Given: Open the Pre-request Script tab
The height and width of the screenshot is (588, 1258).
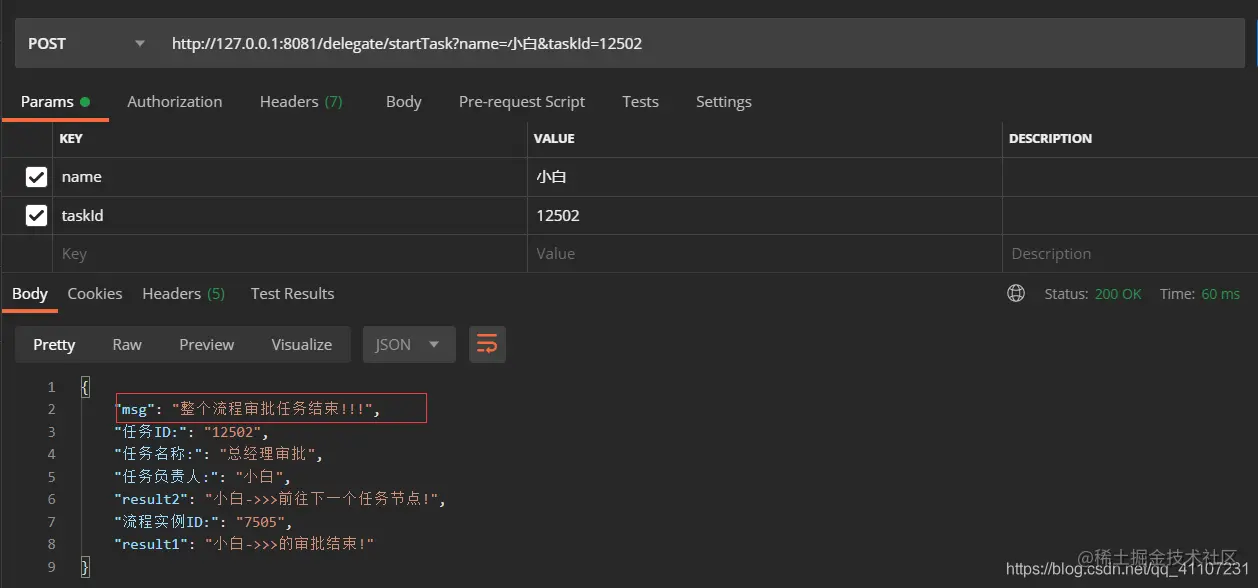Looking at the screenshot, I should pyautogui.click(x=522, y=101).
